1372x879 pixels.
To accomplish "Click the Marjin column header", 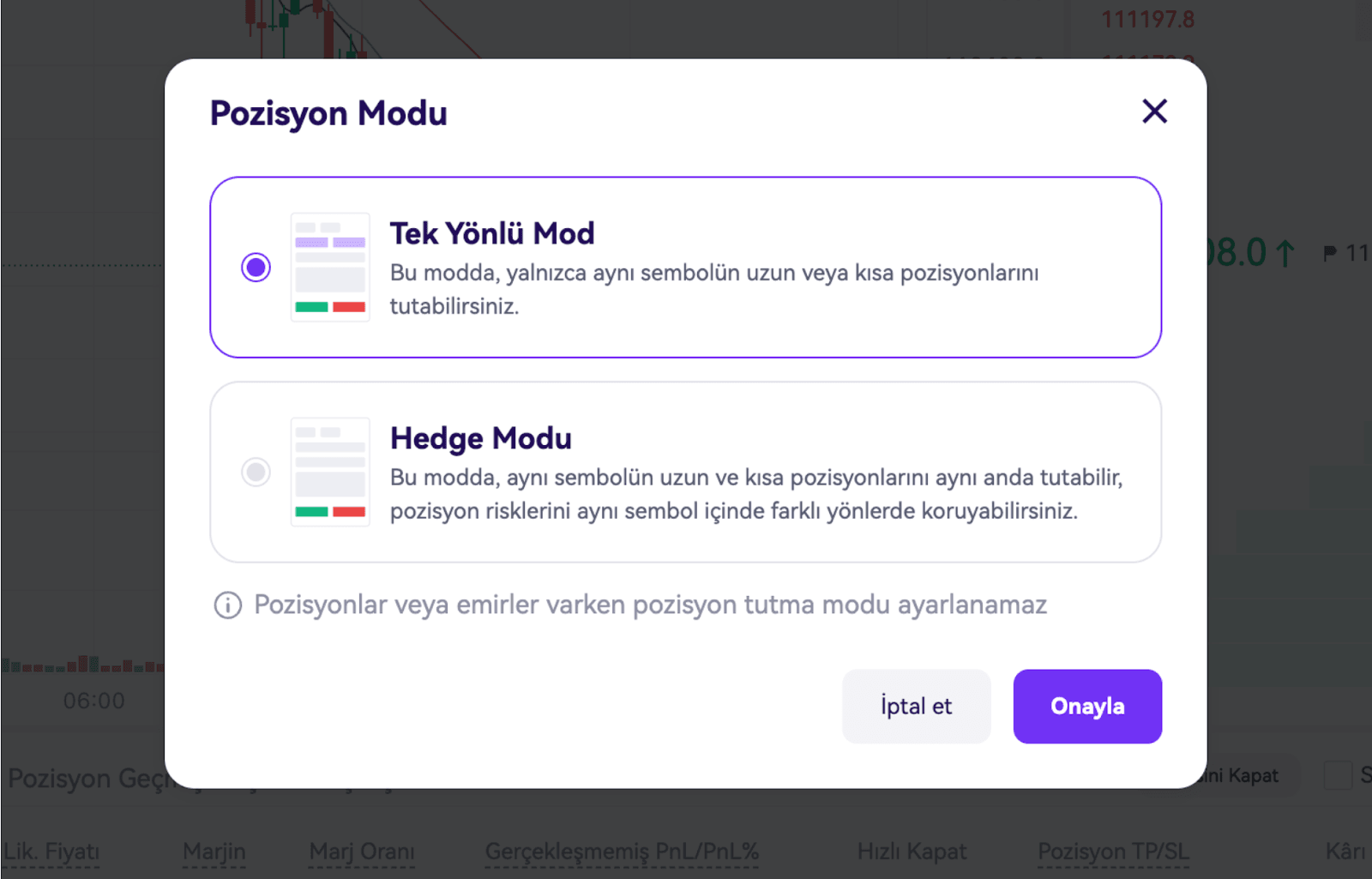I will click(214, 852).
